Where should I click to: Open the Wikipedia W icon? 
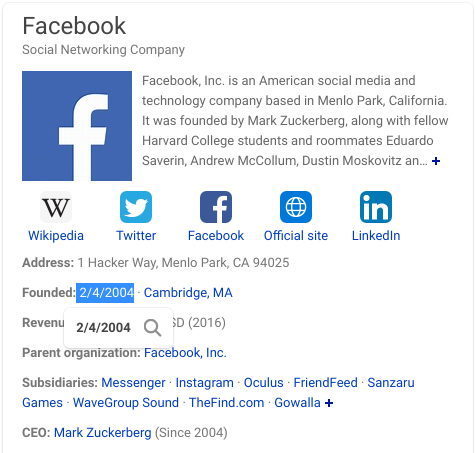click(x=56, y=207)
